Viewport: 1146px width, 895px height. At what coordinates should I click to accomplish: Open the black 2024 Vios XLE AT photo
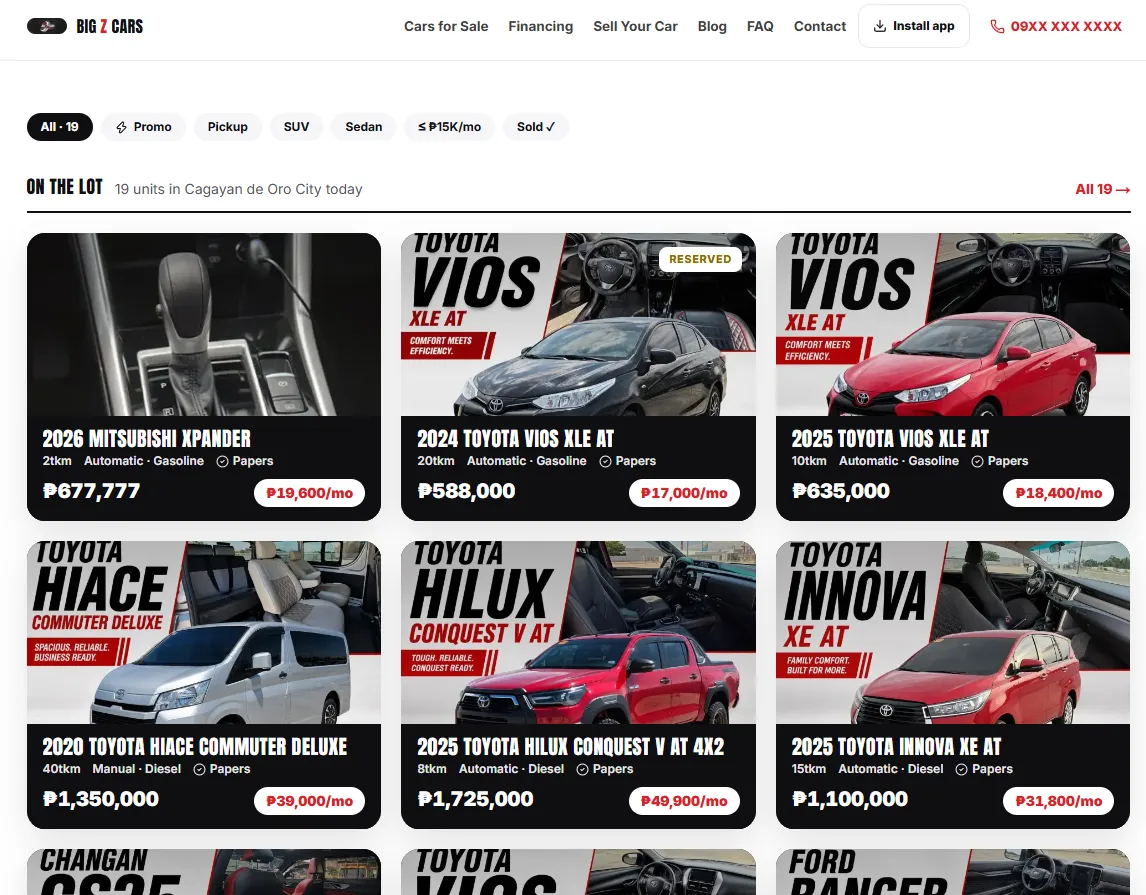(578, 324)
